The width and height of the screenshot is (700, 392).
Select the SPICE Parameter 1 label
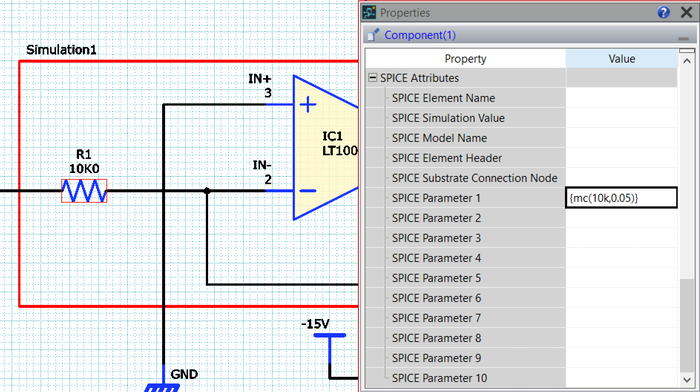click(436, 198)
